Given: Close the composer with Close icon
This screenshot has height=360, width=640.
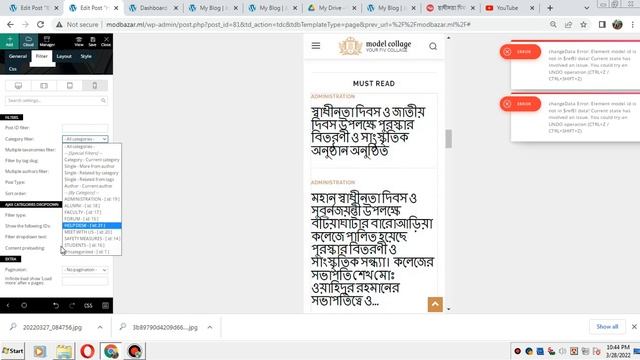Looking at the screenshot, I should click(106, 41).
